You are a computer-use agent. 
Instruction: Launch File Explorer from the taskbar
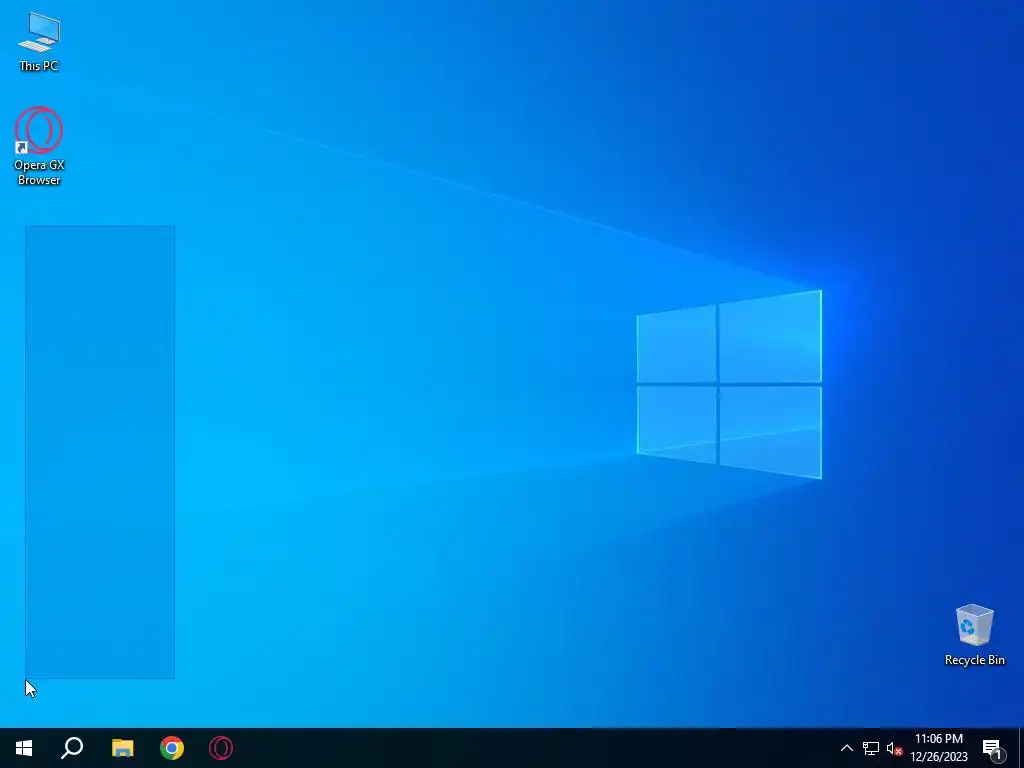[122, 748]
